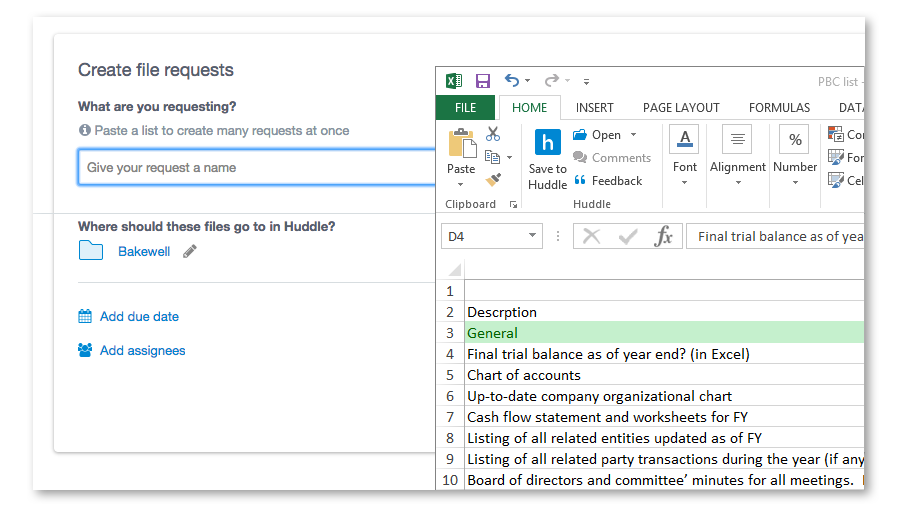This screenshot has height=508, width=897.
Task: Switch to the PAGE LAYOUT ribbon tab
Action: point(681,108)
